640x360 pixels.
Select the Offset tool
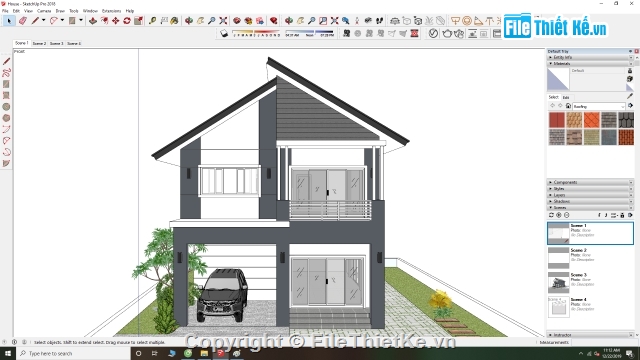105,20
